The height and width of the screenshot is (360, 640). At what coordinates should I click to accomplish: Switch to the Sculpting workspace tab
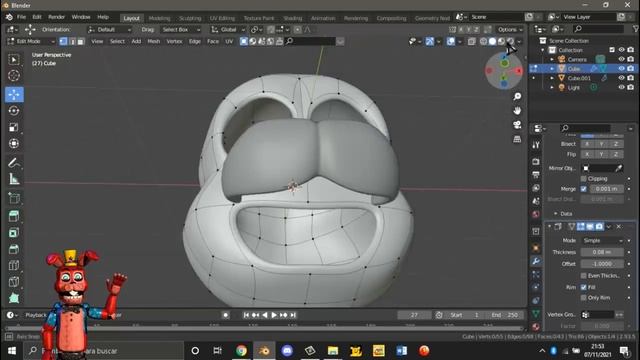[190, 18]
